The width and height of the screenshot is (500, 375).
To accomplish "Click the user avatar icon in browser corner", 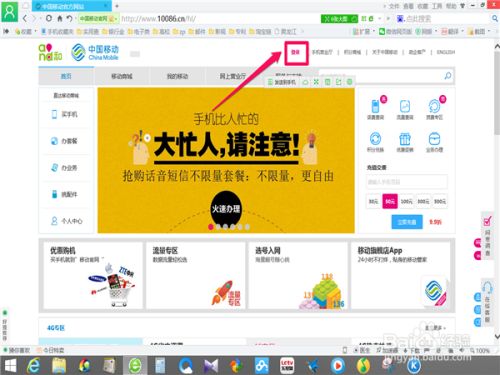I will (9, 11).
